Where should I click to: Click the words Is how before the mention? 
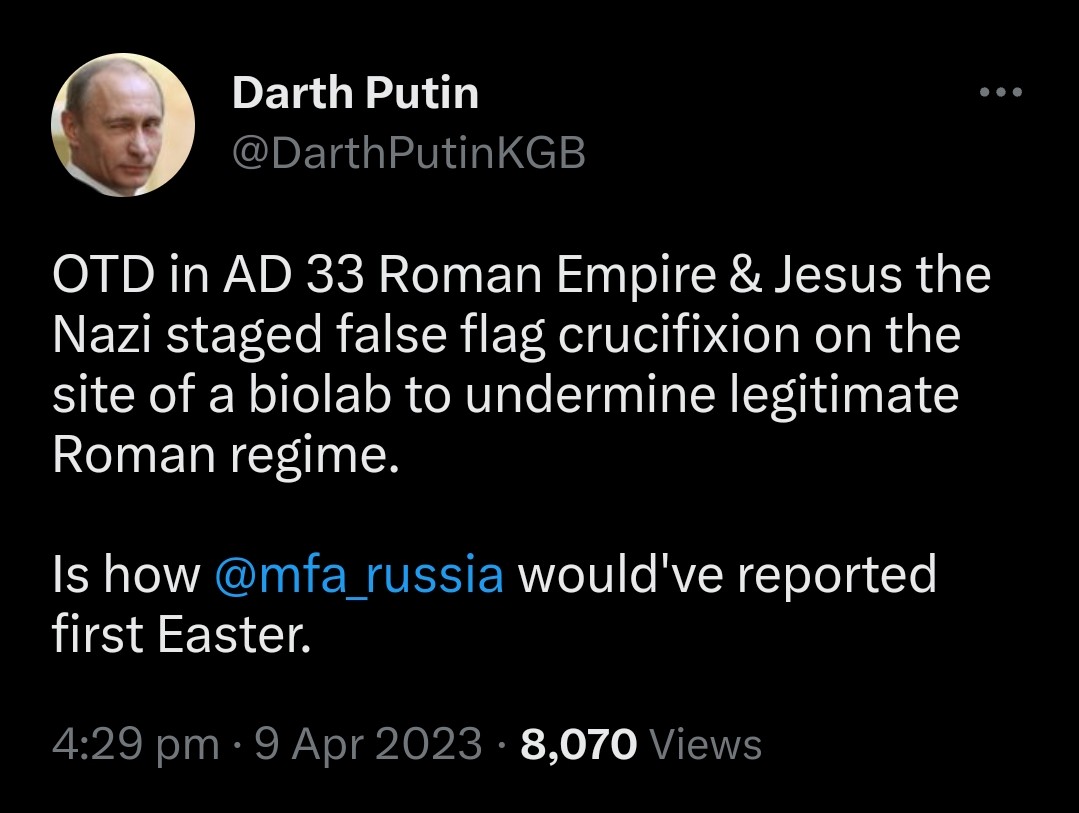(126, 576)
